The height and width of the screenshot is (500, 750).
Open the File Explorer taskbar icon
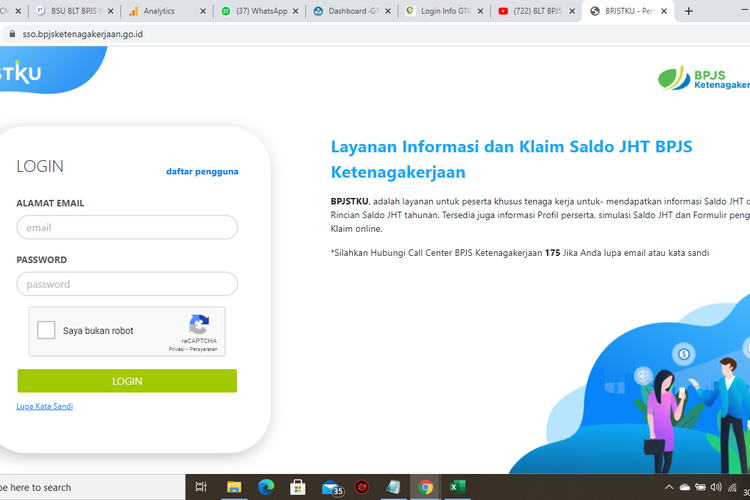tap(234, 487)
